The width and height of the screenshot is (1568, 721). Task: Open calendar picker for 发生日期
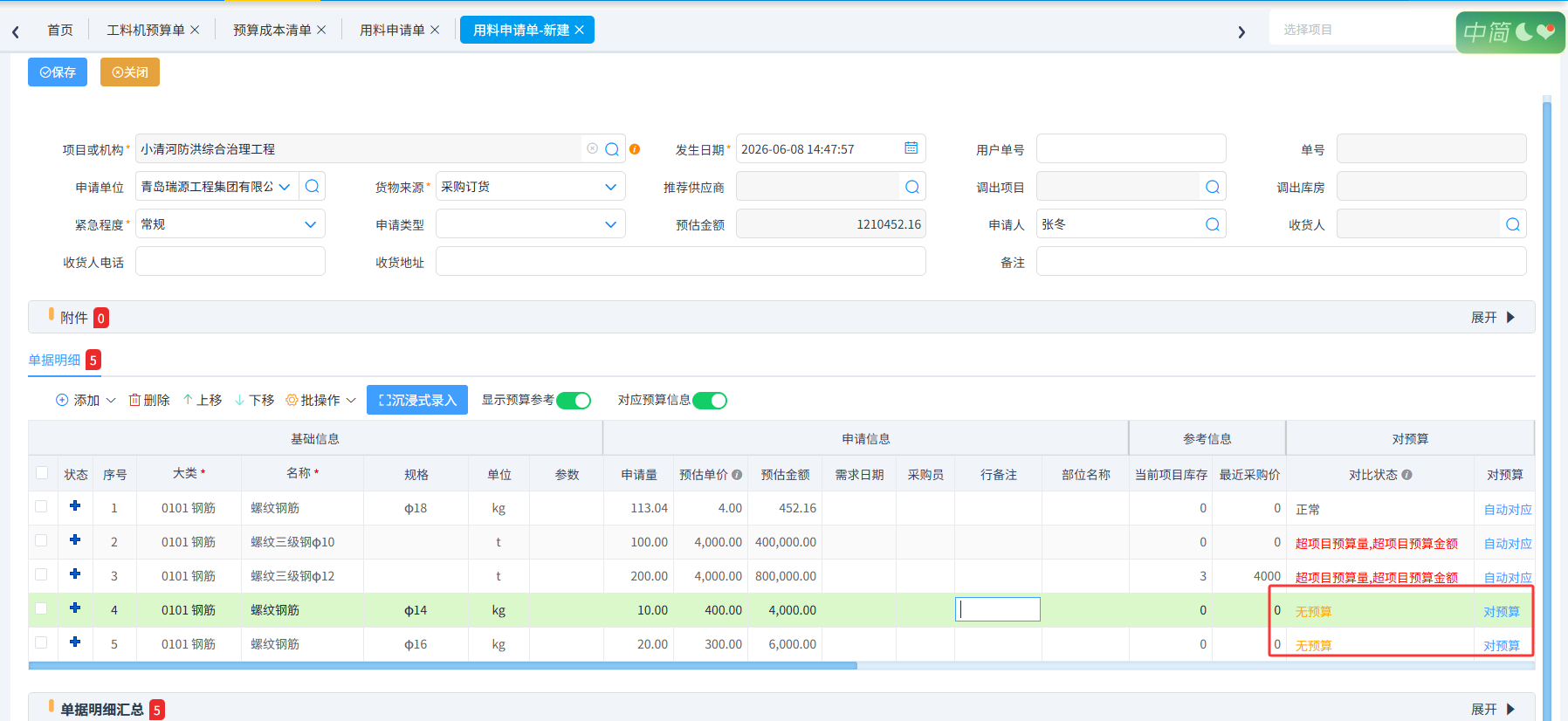coord(911,148)
